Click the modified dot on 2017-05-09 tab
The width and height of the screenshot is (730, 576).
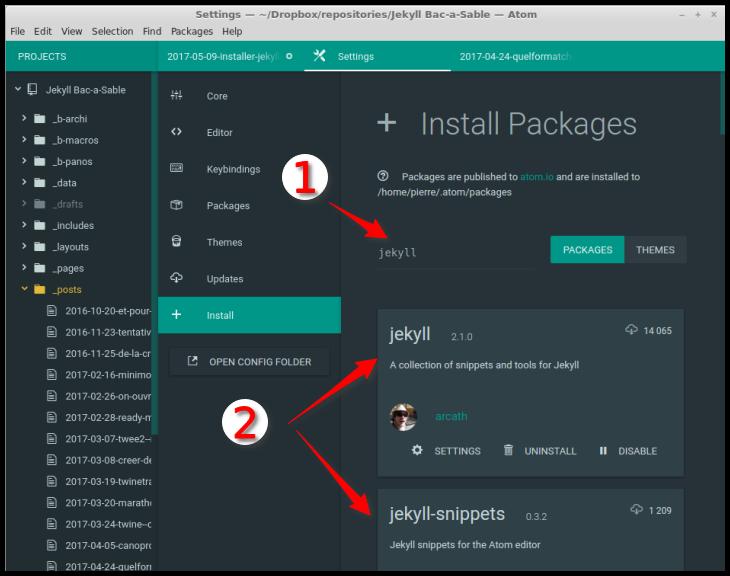click(289, 56)
